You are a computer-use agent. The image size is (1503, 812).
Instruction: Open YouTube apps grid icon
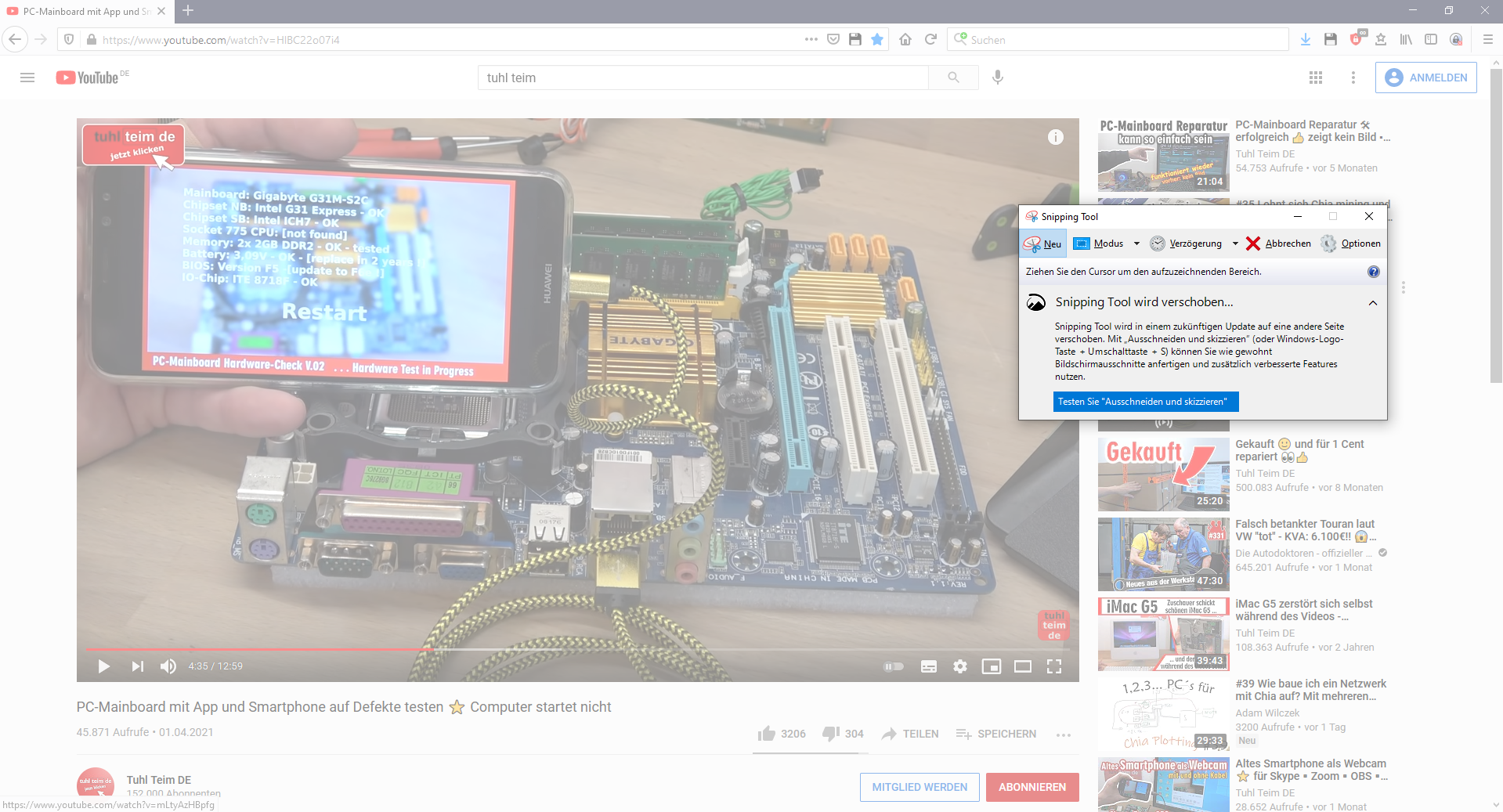point(1315,78)
